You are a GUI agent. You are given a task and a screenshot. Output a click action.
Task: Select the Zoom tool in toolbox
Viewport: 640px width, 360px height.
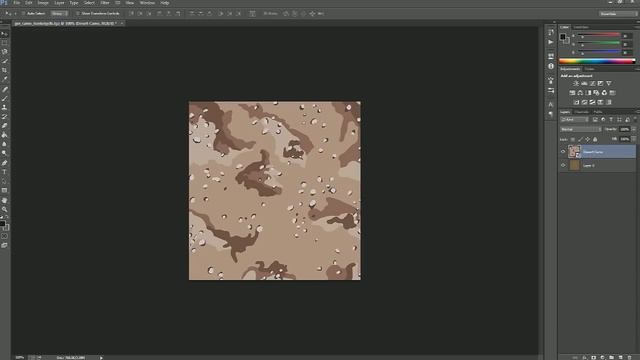4,209
